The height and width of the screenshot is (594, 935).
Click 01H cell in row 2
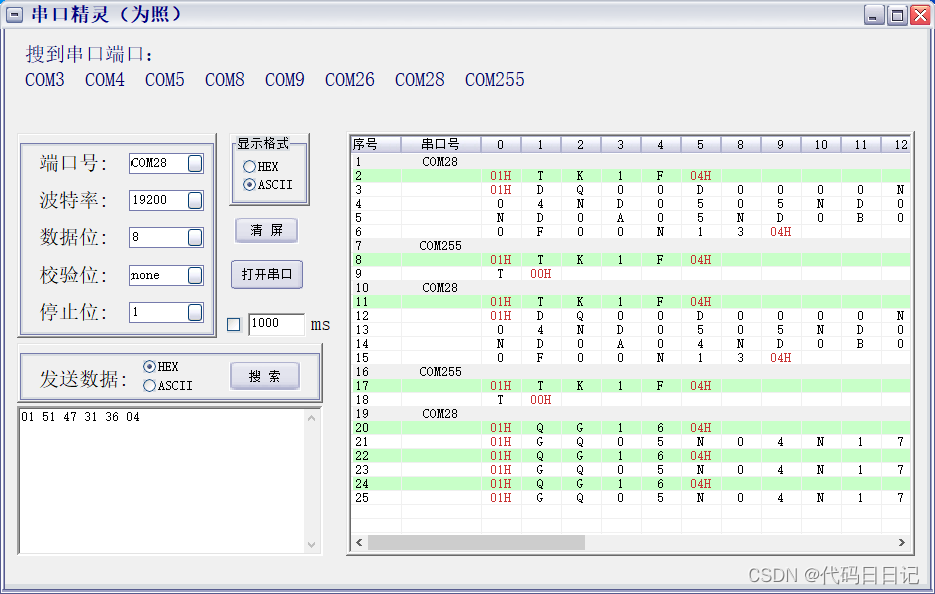(x=501, y=175)
